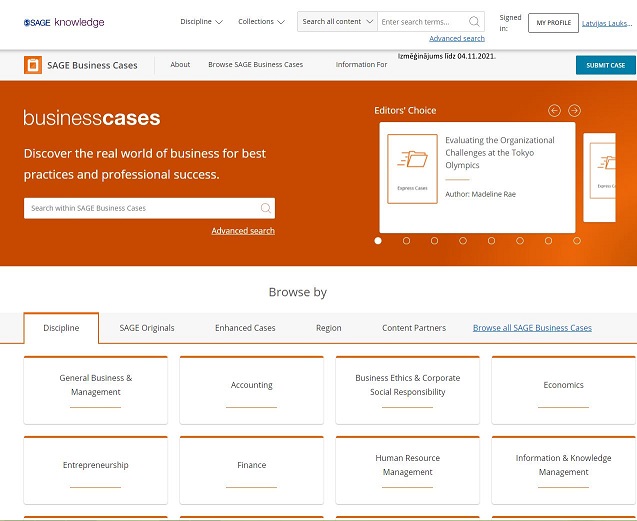This screenshot has width=637, height=521.
Task: Open the Accounting discipline card
Action: (251, 391)
